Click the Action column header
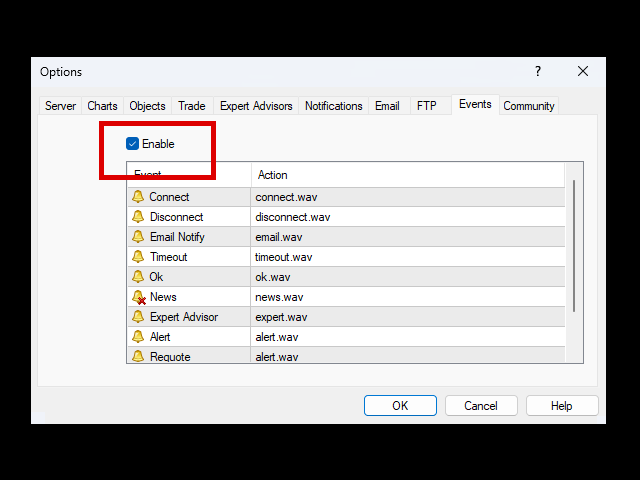Screen dimensions: 640x480 [x=408, y=175]
